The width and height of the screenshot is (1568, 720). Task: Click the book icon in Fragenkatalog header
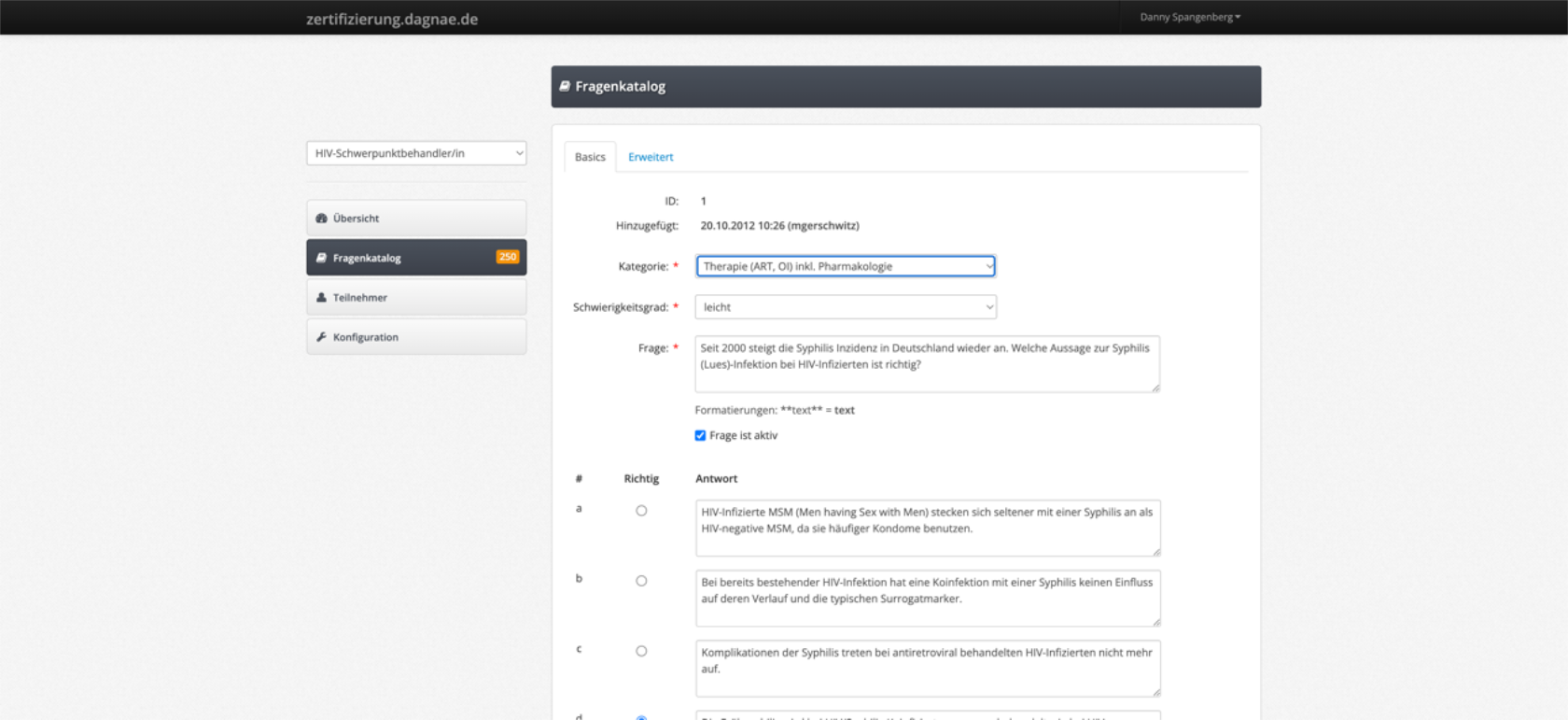pyautogui.click(x=565, y=86)
